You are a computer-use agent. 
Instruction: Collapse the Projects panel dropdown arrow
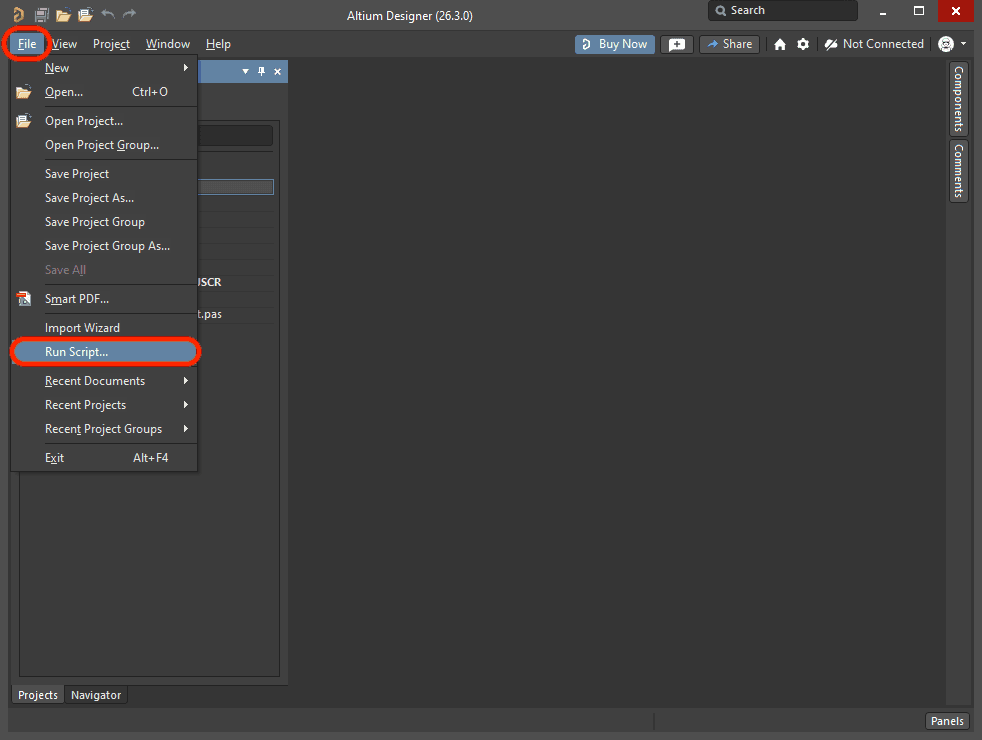[x=245, y=72]
